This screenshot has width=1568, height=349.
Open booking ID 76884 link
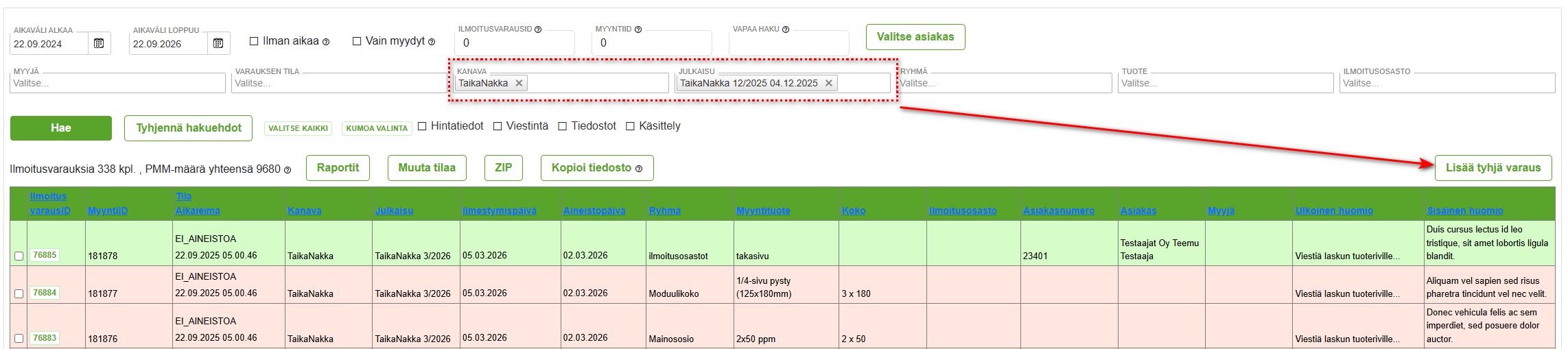tap(45, 293)
